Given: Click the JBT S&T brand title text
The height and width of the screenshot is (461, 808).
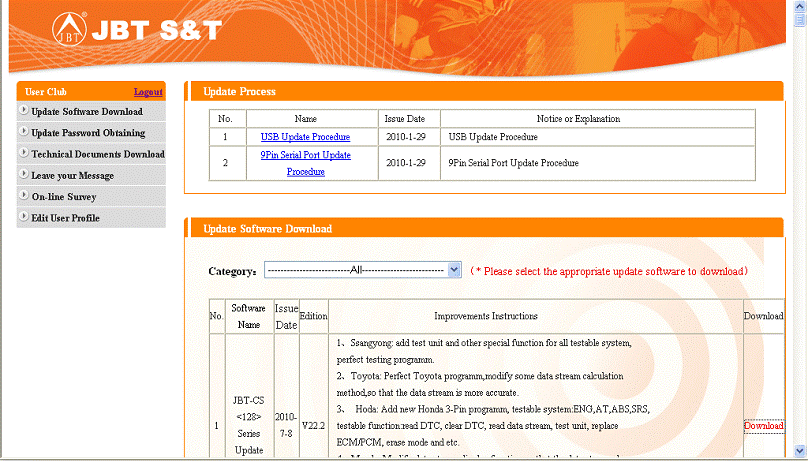Looking at the screenshot, I should pyautogui.click(x=155, y=31).
